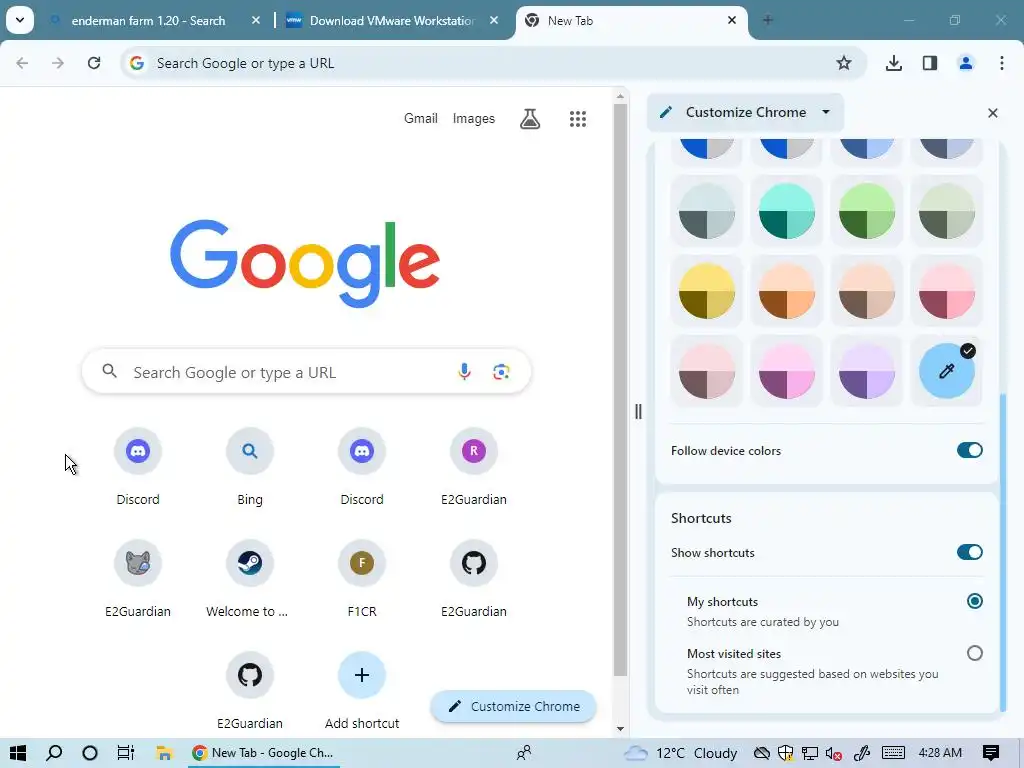Open the Chrome three-dot menu

pos(1002,63)
